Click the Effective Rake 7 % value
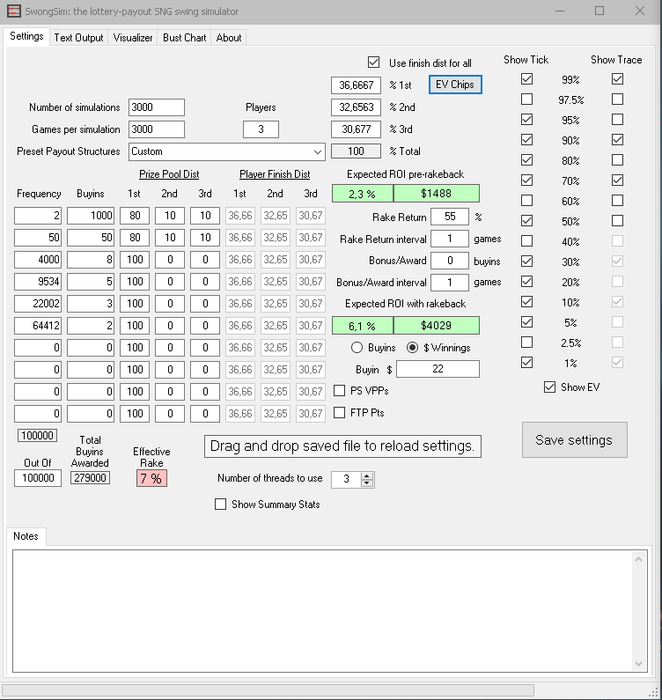This screenshot has height=700, width=662. [x=152, y=479]
